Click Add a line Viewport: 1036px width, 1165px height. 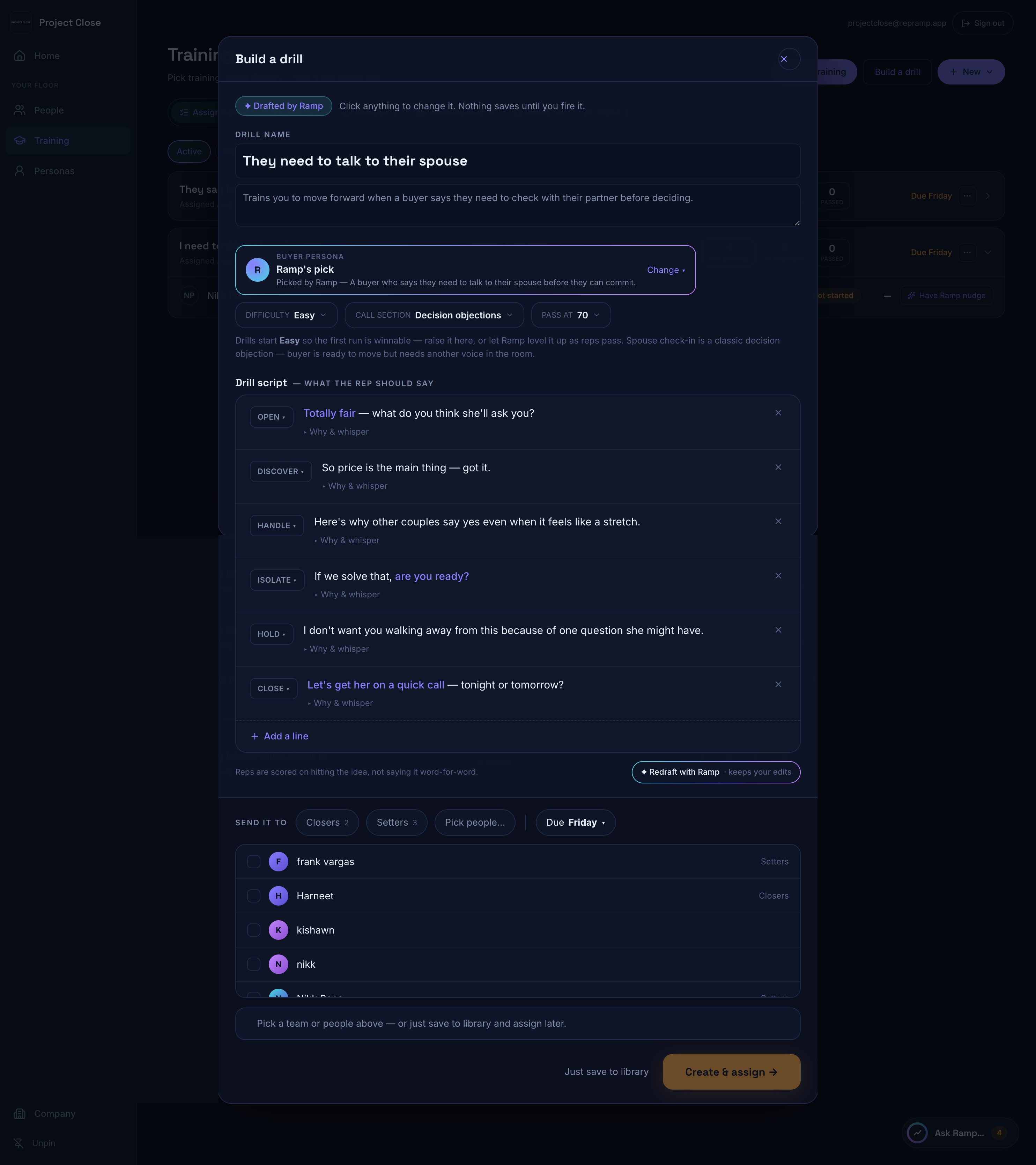pos(280,736)
